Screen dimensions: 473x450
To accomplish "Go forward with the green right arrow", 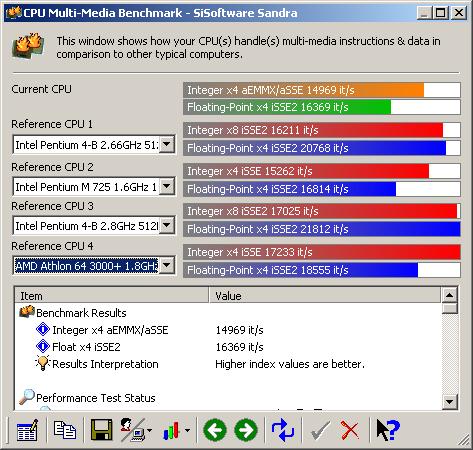I will coord(246,430).
